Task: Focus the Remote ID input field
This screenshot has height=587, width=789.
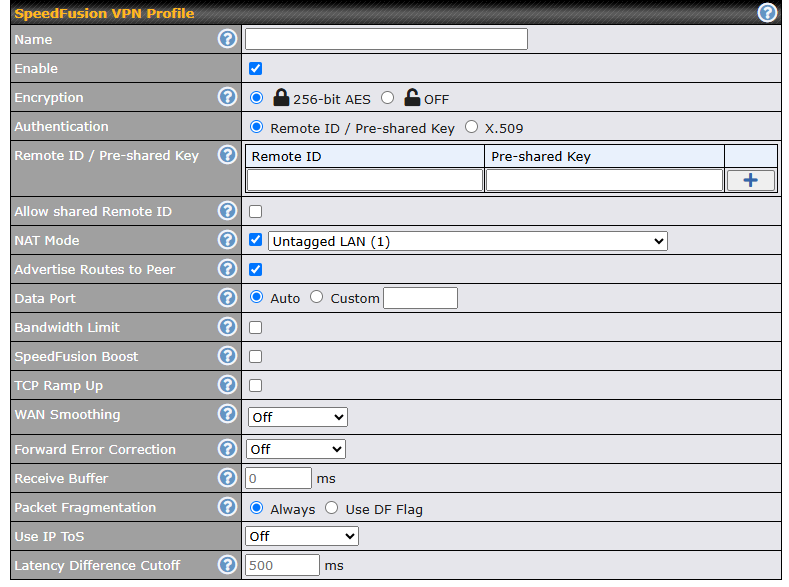Action: tap(365, 180)
